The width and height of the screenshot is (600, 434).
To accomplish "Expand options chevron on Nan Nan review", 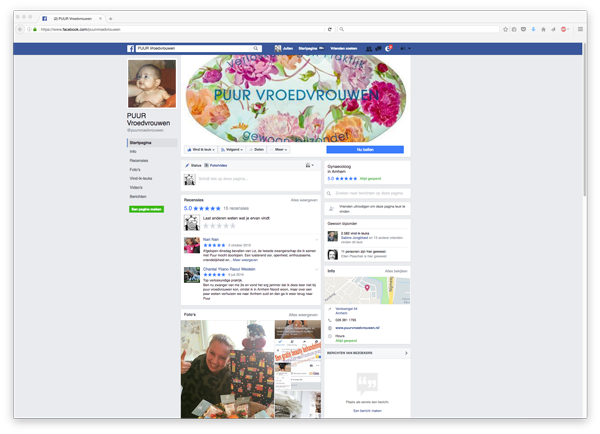I will pos(316,240).
